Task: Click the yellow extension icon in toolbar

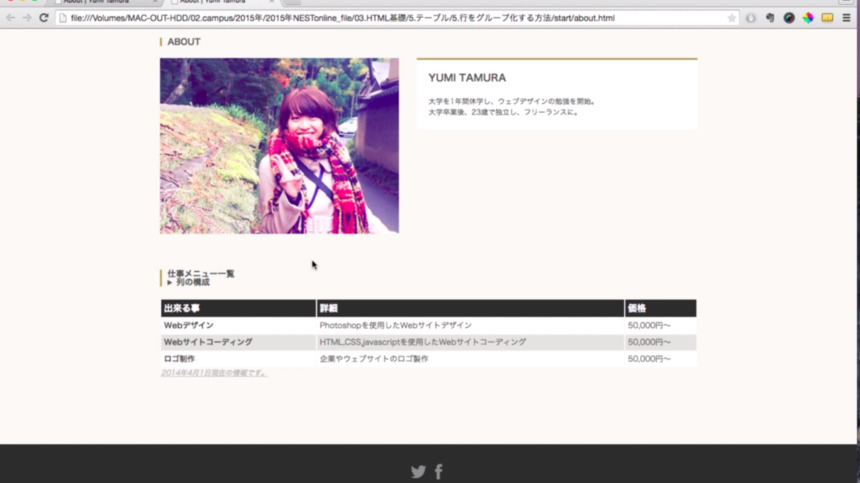Action: (x=827, y=18)
